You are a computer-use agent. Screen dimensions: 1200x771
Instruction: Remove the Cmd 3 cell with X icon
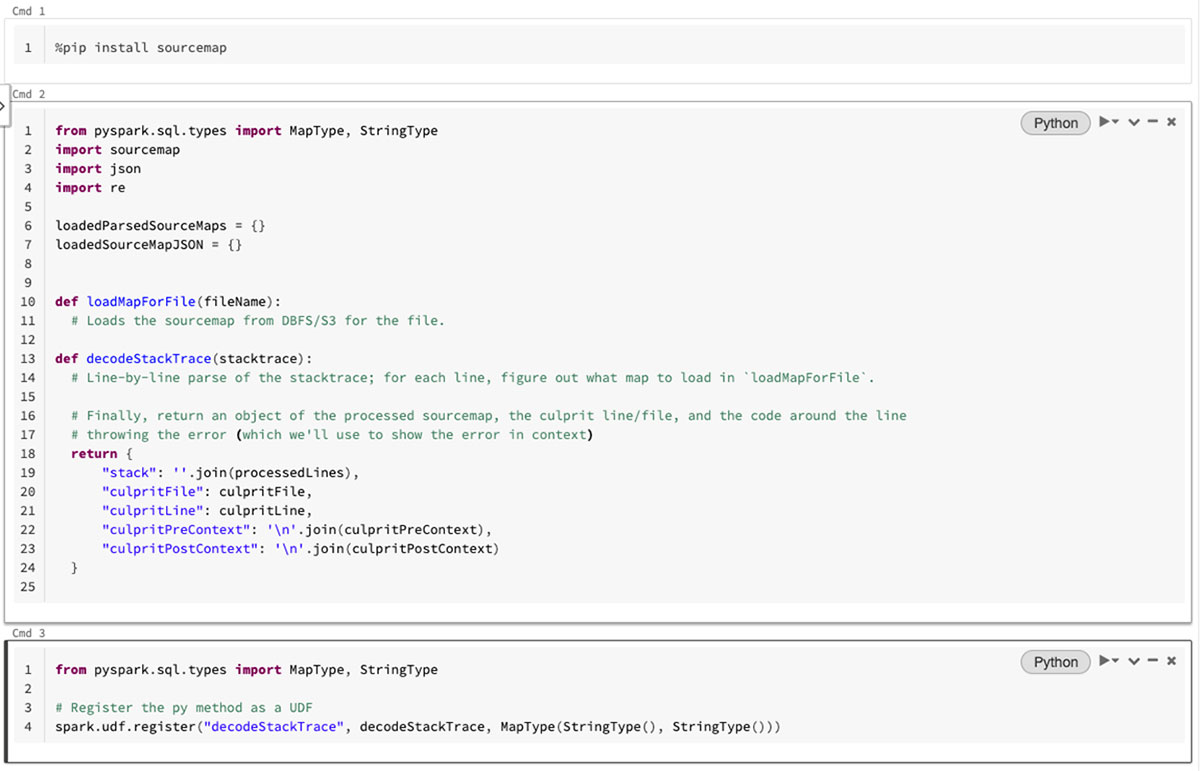[x=1171, y=661]
